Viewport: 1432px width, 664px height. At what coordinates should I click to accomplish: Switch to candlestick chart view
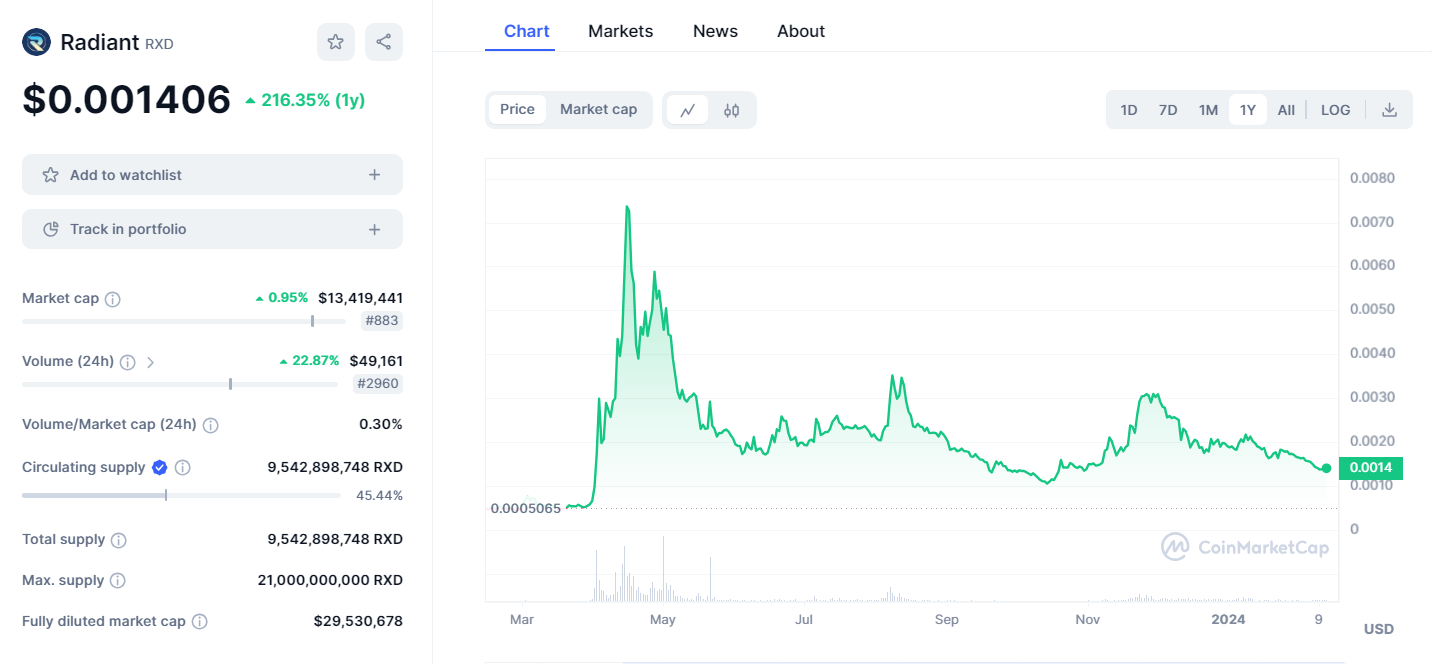coord(731,110)
